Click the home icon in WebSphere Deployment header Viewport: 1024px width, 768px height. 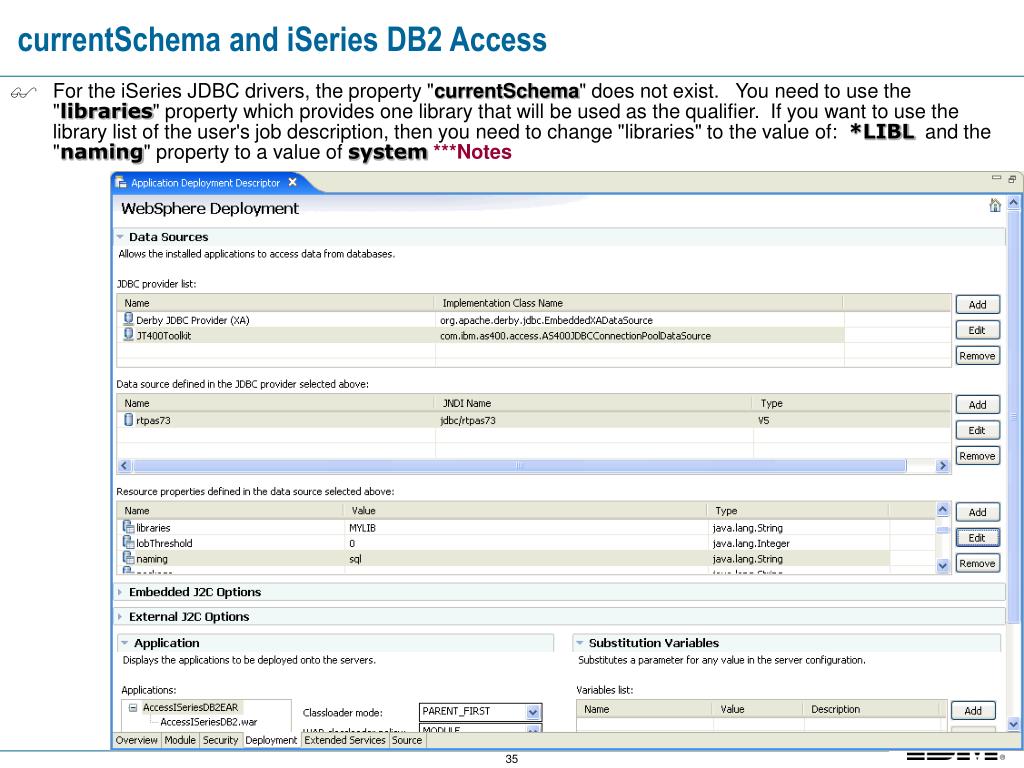(995, 206)
